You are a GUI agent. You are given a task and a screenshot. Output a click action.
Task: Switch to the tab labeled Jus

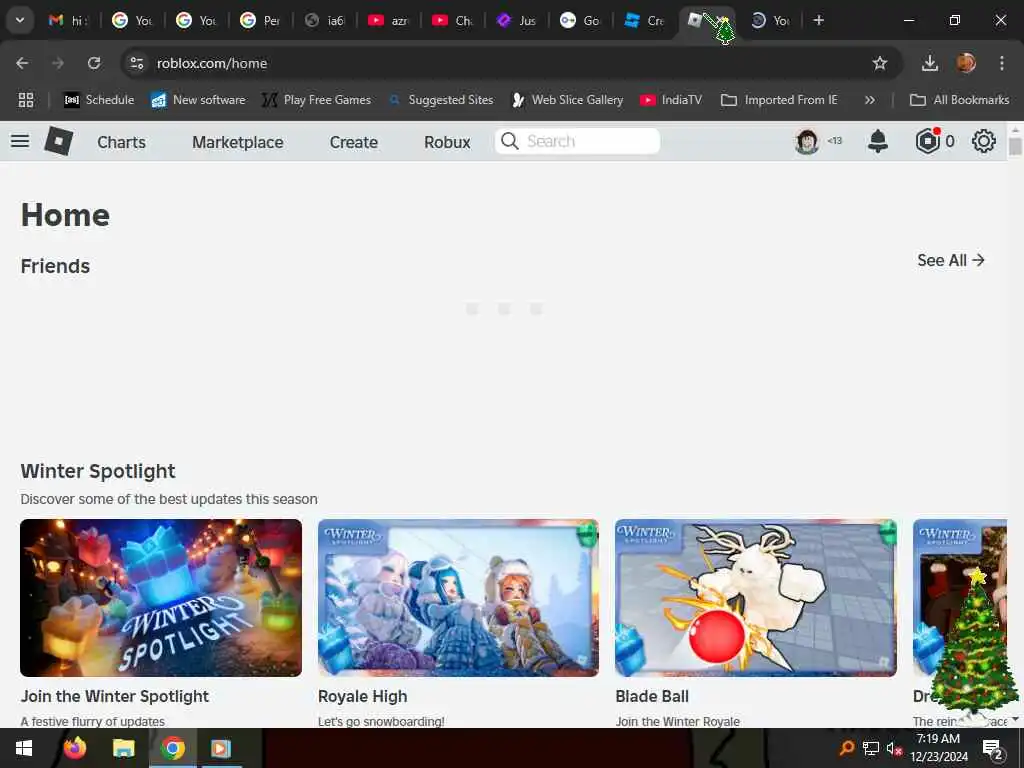[x=516, y=20]
